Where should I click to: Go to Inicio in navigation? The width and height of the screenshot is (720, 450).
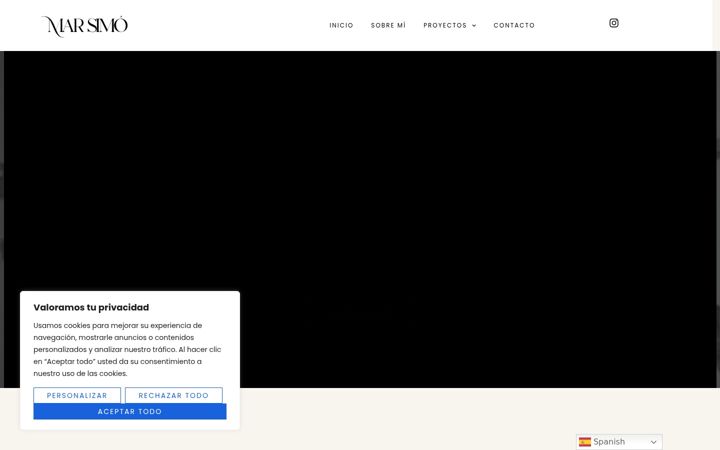pos(341,25)
